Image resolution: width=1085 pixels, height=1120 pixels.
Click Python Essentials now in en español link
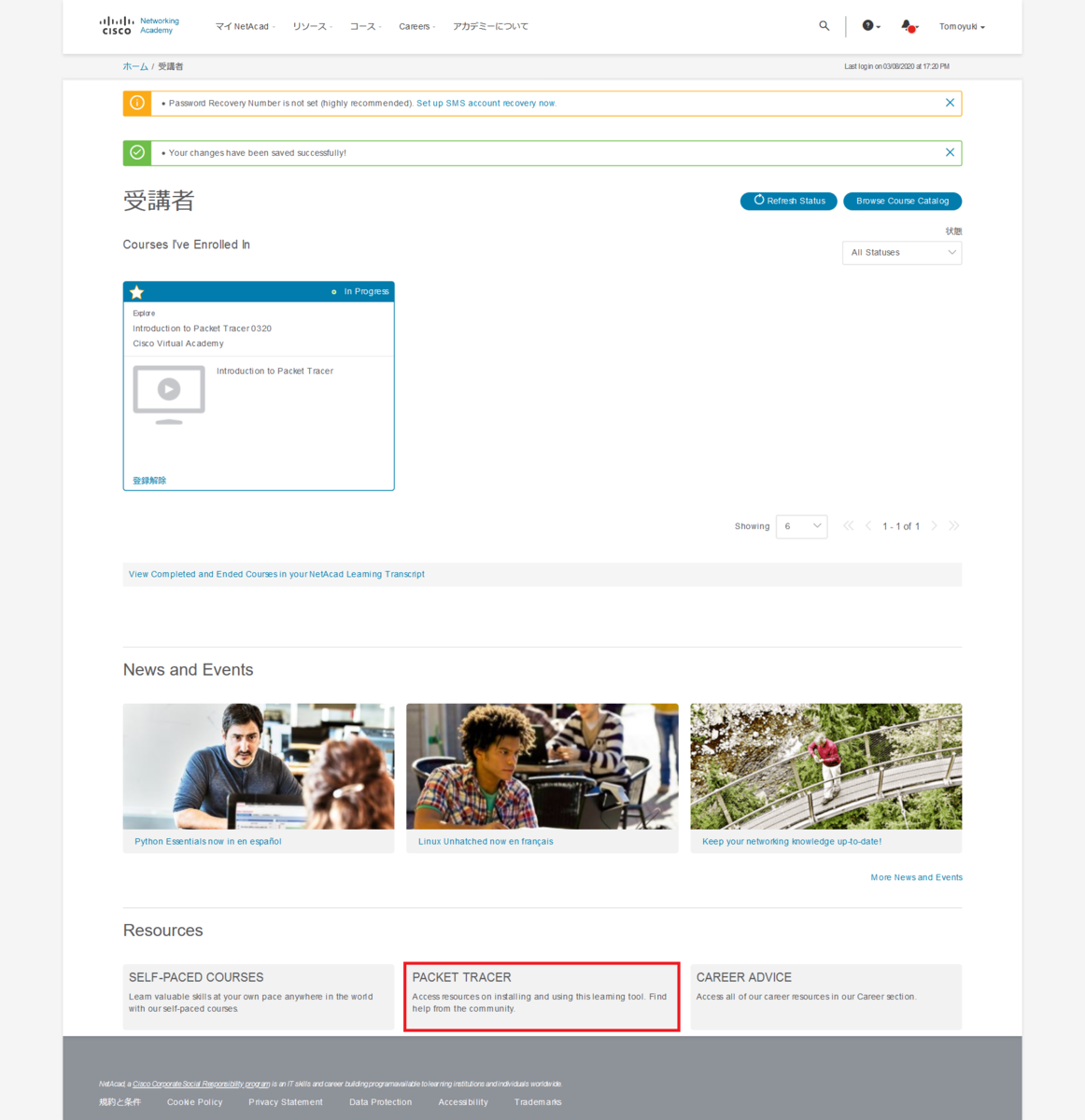click(208, 841)
